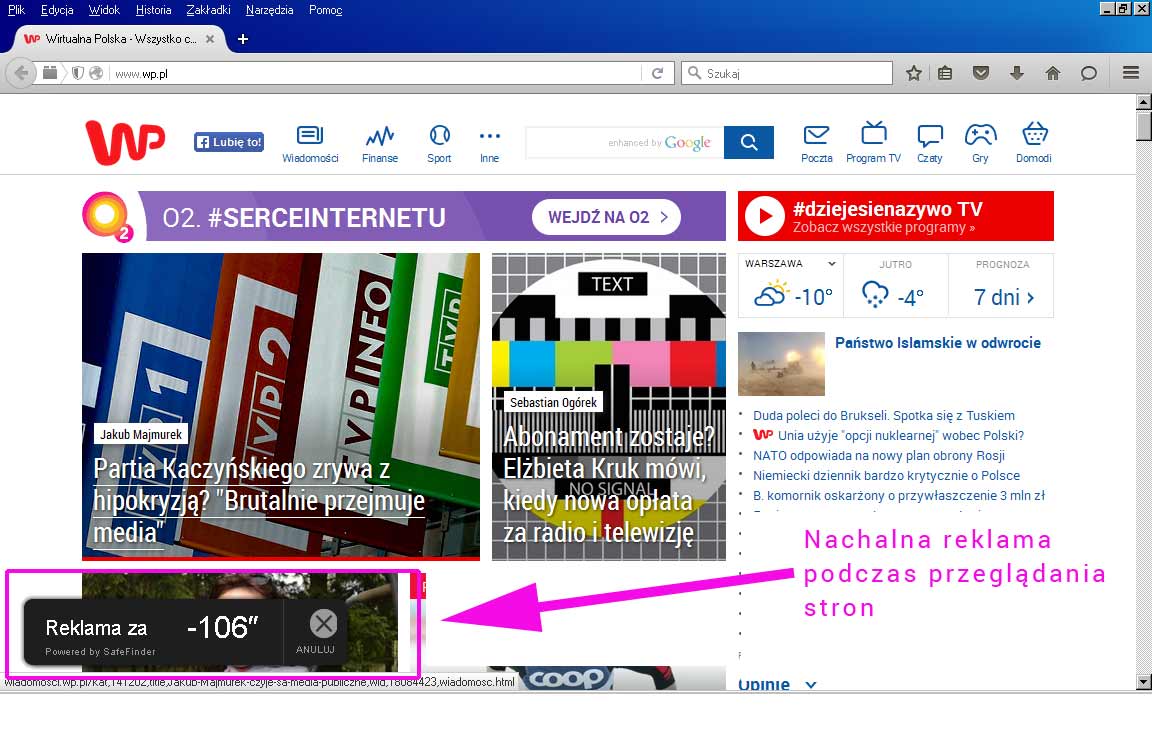Open the Narzędzia menu
Screen dimensions: 1152x731
coord(270,10)
